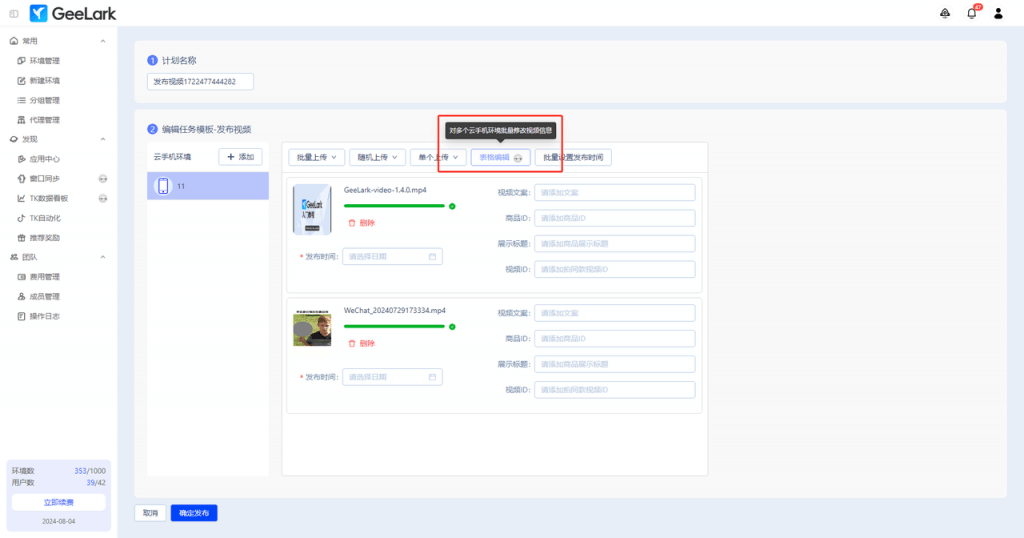Collapse the 团队 sidebar section
Screen dimensions: 1024x538
click(103, 257)
